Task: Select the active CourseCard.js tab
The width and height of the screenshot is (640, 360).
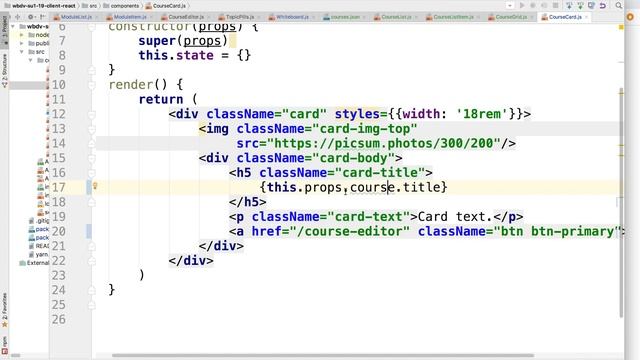Action: click(564, 17)
